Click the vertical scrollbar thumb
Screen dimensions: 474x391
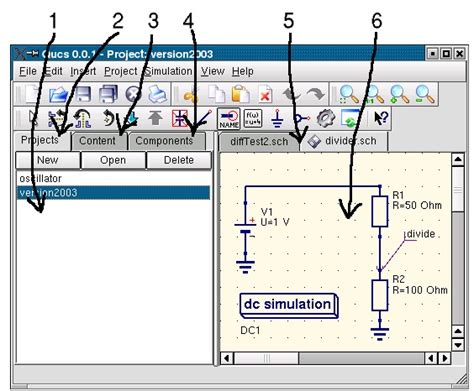tap(458, 189)
